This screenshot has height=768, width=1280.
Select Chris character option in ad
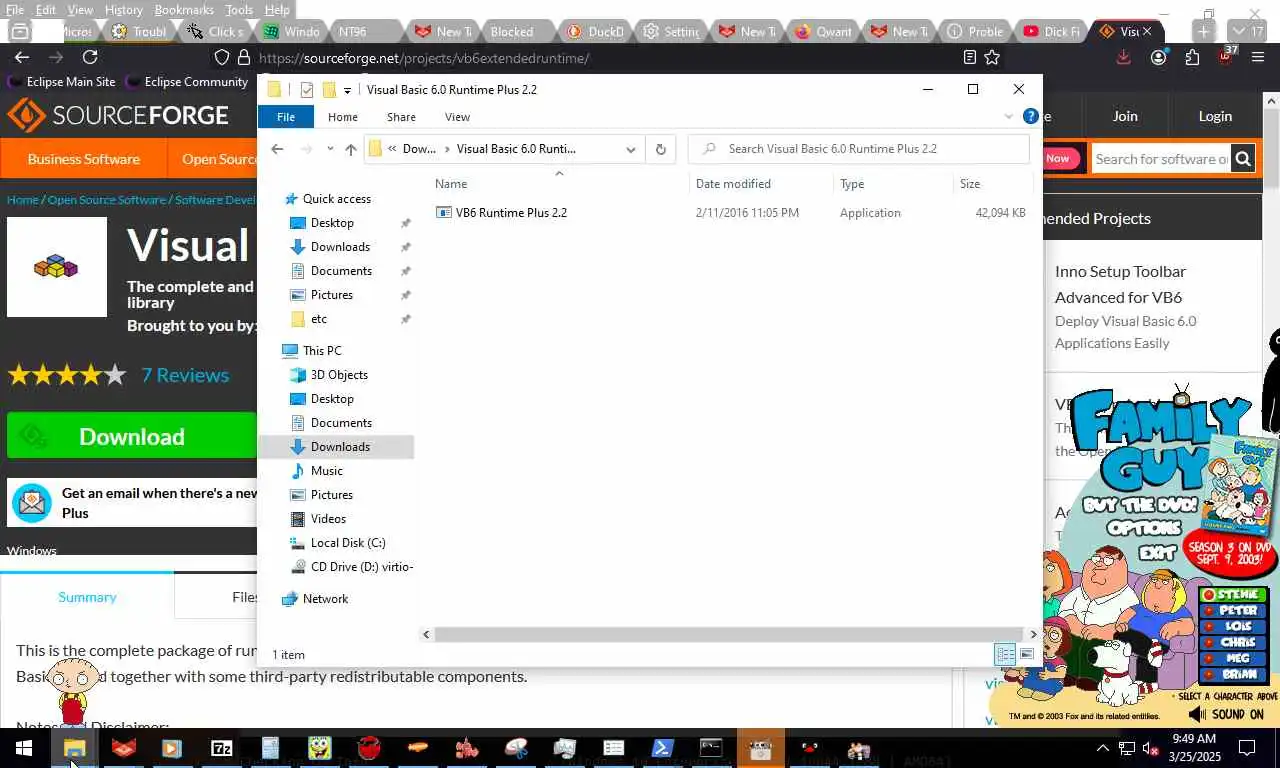1231,642
